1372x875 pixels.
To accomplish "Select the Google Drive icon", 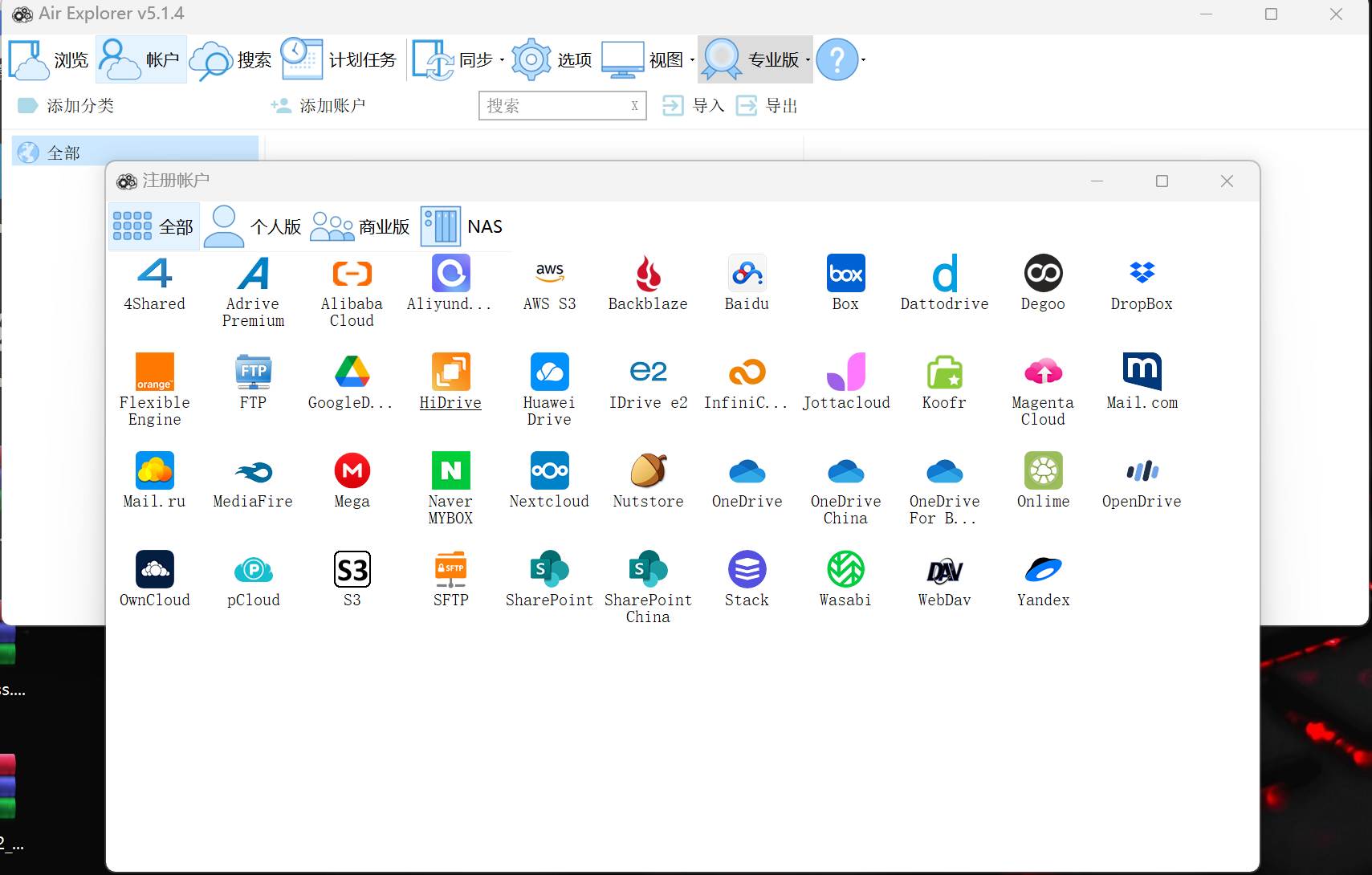I will (x=352, y=372).
